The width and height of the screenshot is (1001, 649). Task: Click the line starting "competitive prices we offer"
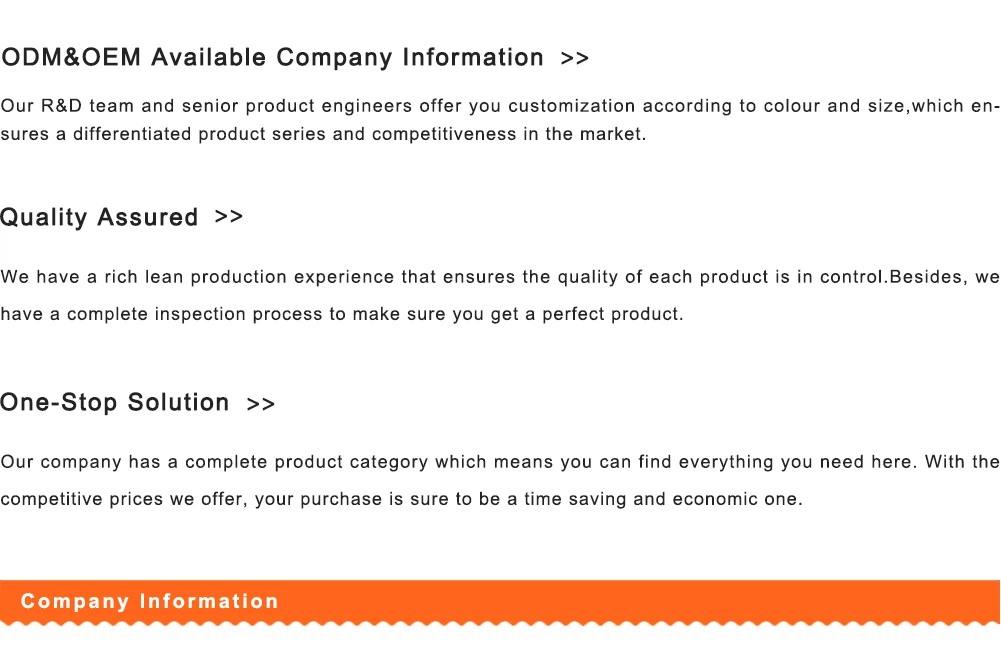point(401,499)
